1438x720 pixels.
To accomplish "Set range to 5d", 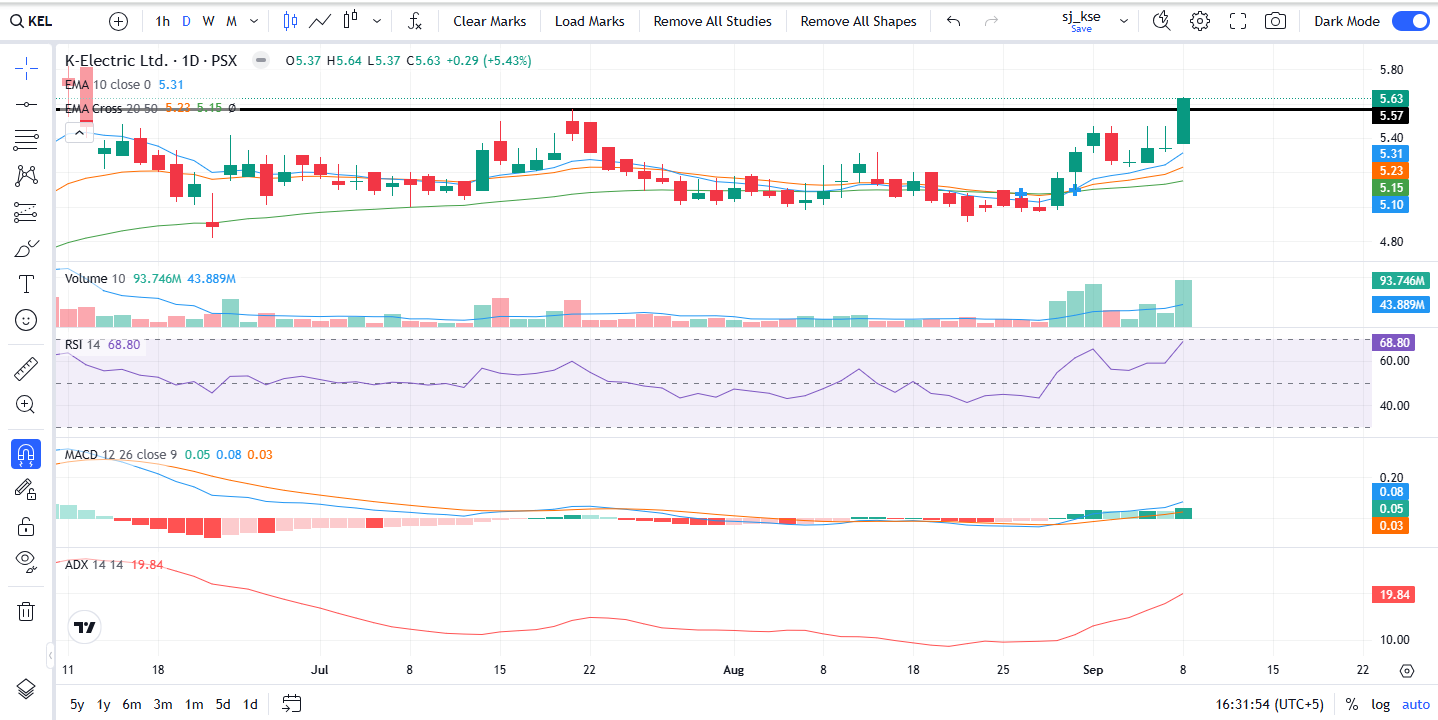I will pyautogui.click(x=223, y=704).
